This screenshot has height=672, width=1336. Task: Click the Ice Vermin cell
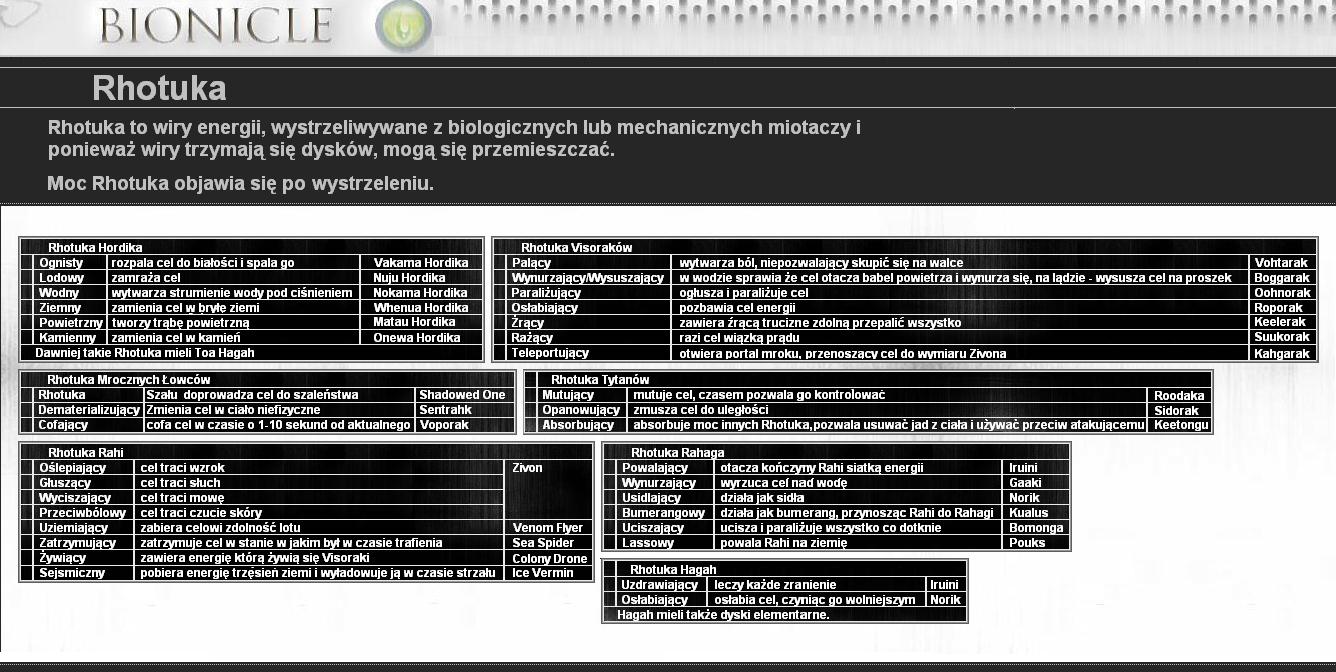click(548, 573)
